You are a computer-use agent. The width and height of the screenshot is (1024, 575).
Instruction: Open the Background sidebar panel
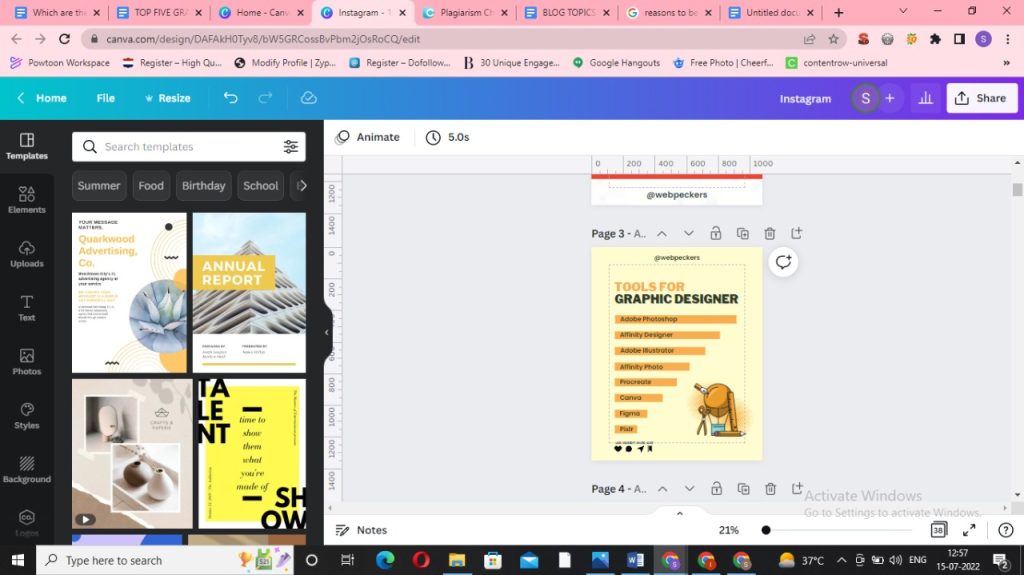click(x=27, y=470)
